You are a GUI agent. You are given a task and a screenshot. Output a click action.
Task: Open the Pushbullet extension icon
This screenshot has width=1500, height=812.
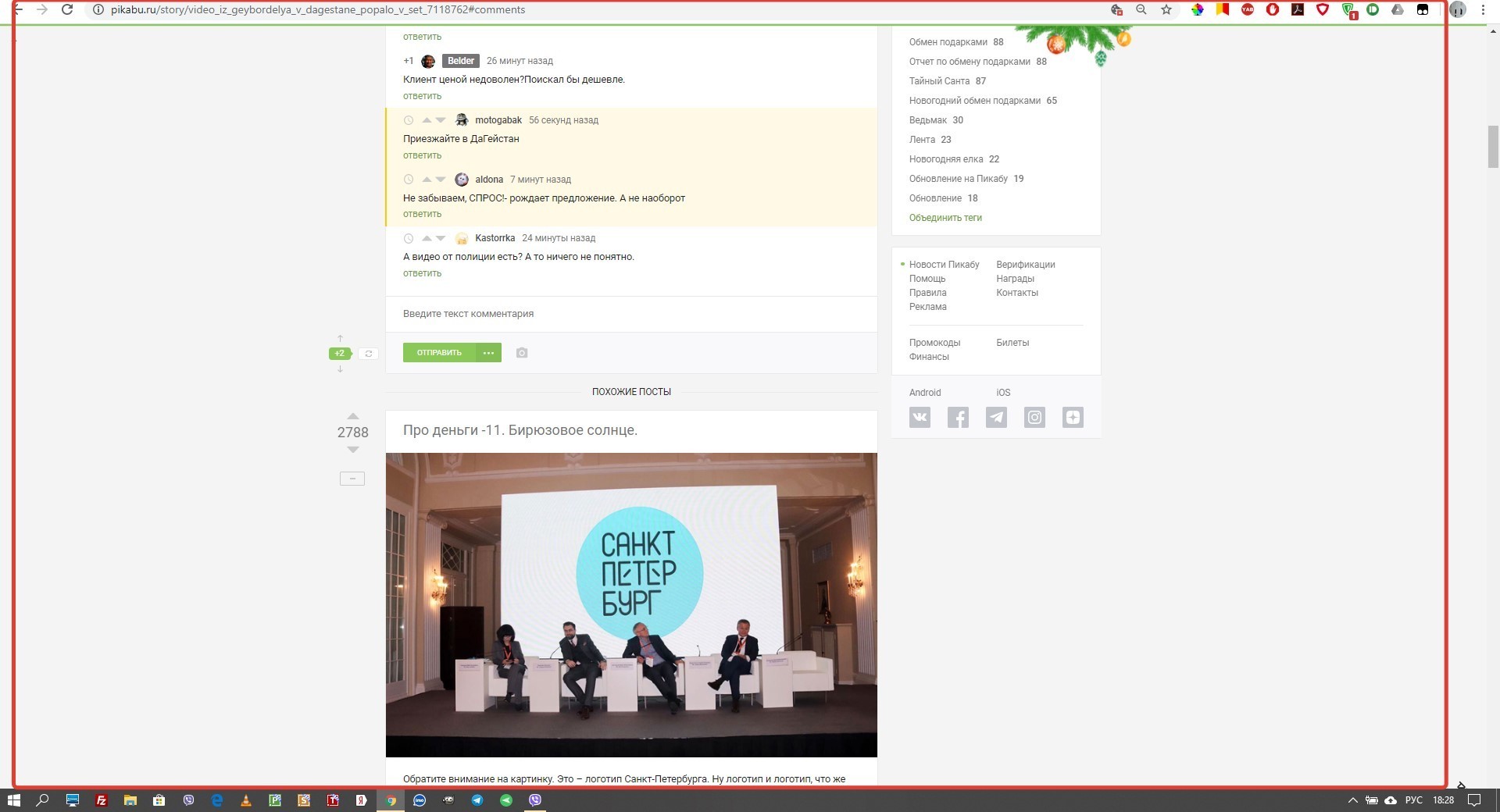coord(1373,9)
